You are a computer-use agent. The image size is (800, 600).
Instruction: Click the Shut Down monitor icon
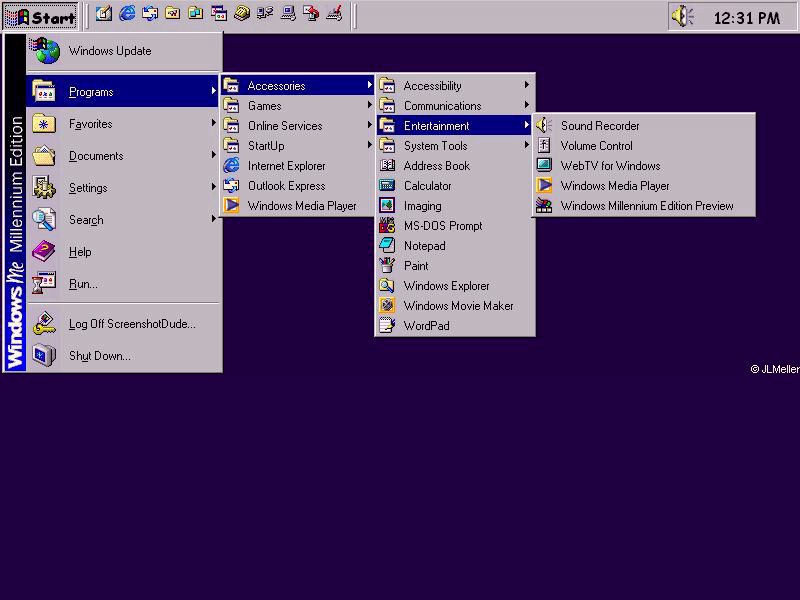pyautogui.click(x=44, y=356)
